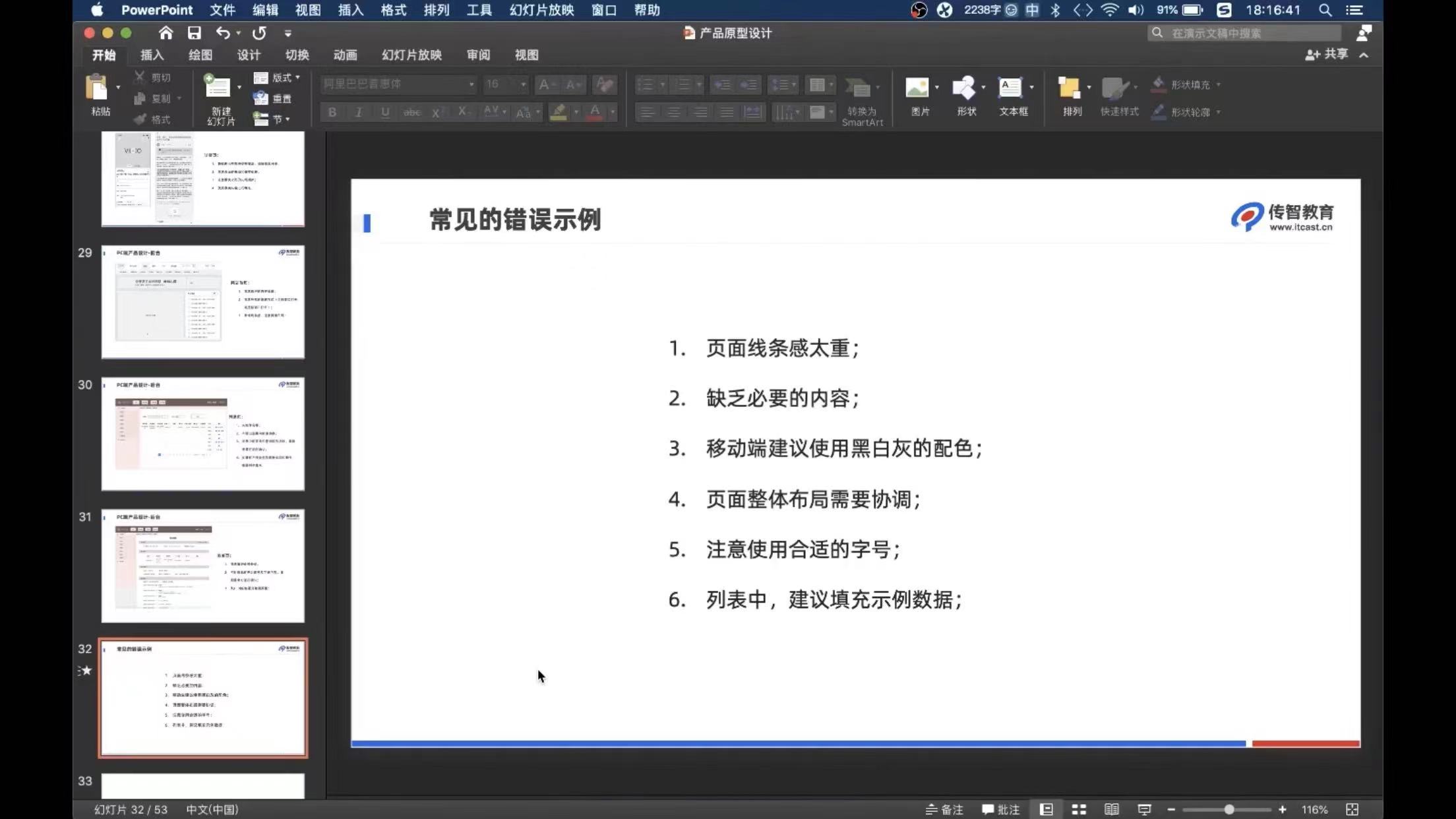The height and width of the screenshot is (819, 1456).
Task: Insert a picture via 图片 icon
Action: pyautogui.click(x=917, y=88)
